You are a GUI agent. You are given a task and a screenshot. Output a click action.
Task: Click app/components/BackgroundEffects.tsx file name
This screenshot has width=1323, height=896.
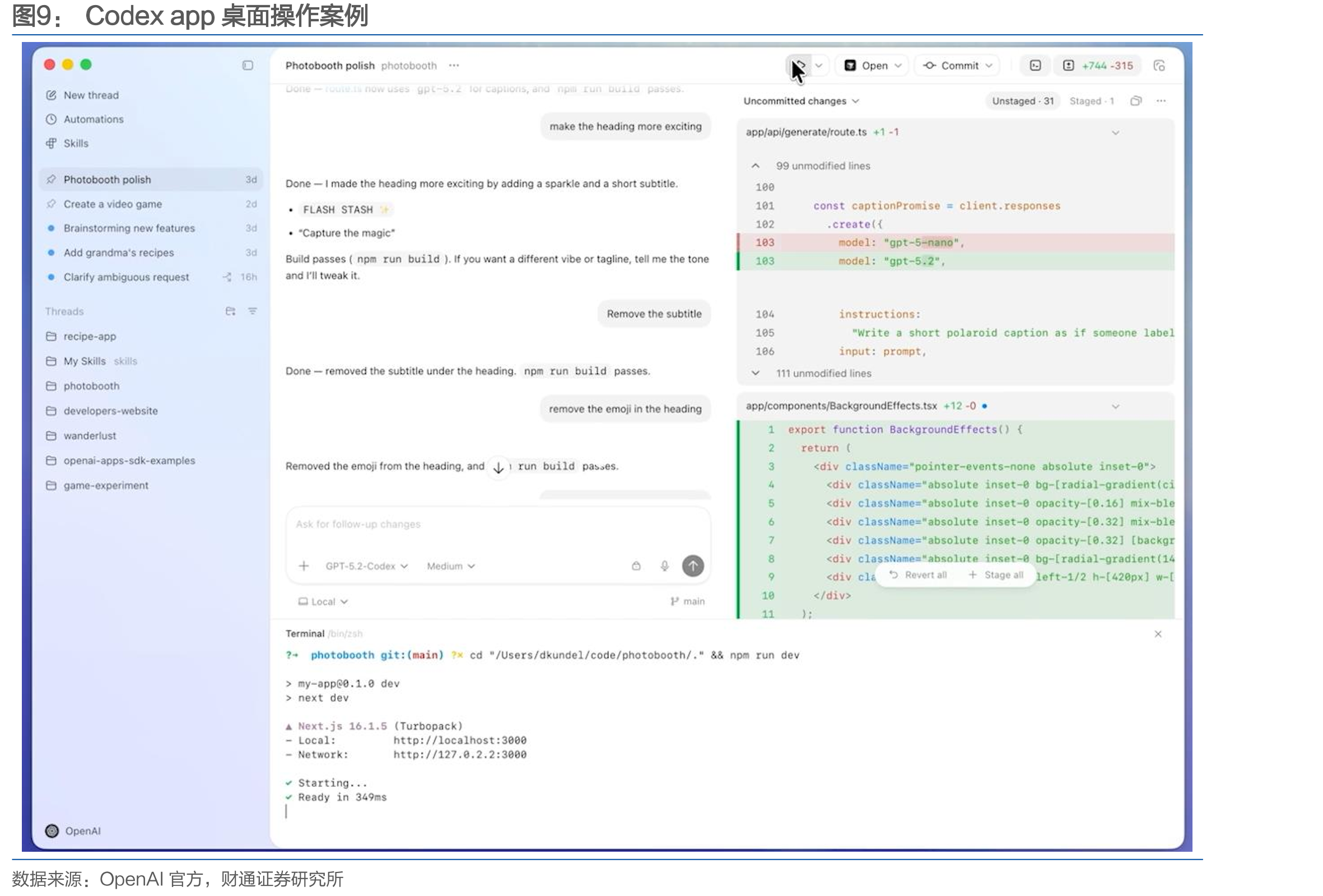pos(841,406)
